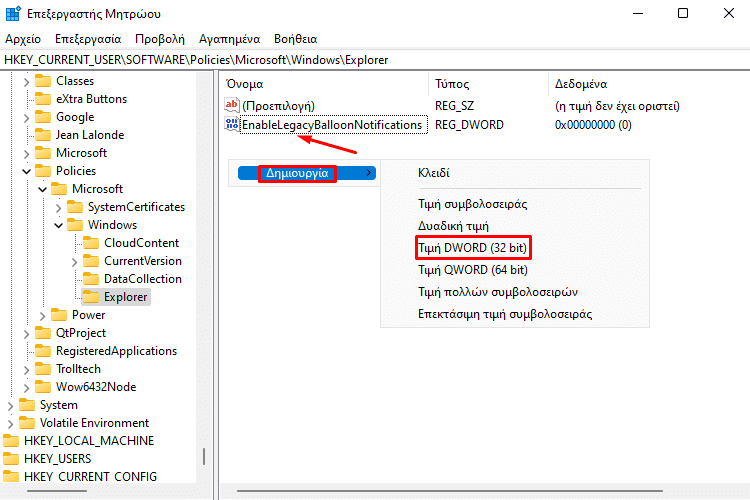This screenshot has height=500, width=750.
Task: Select the Microsoft key under Policies
Action: pyautogui.click(x=98, y=189)
